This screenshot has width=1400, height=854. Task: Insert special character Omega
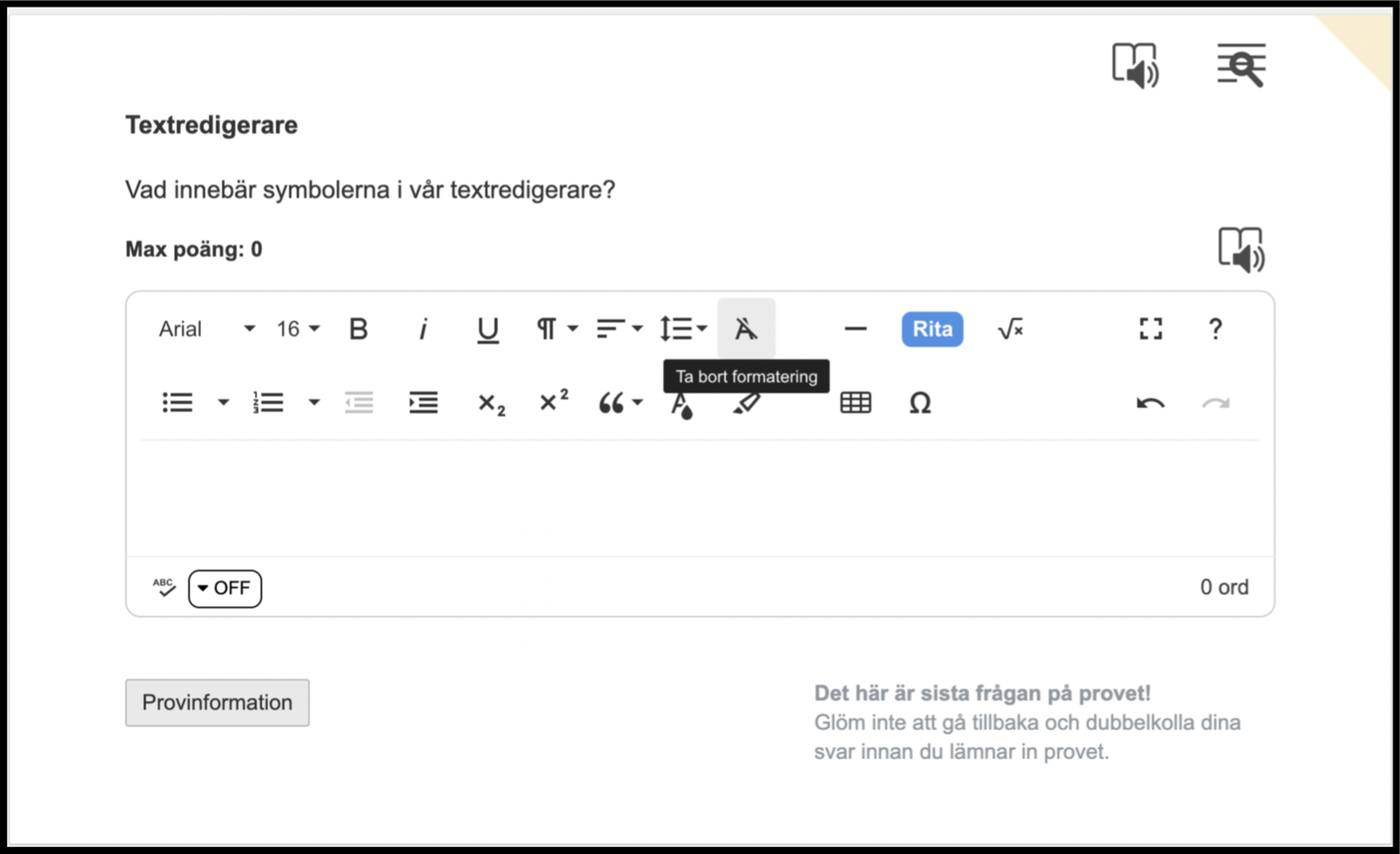pyautogui.click(x=920, y=402)
